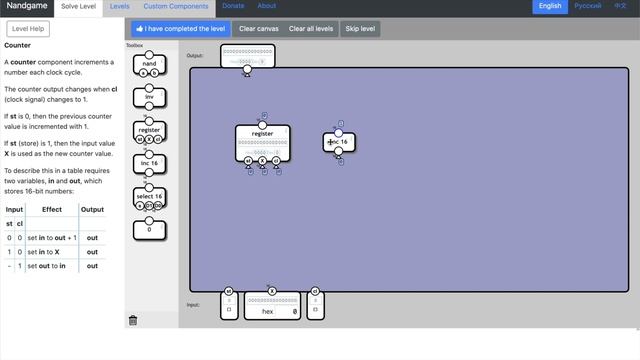The width and height of the screenshot is (640, 360).
Task: Open the Solve Level tab
Action: pos(78,7)
